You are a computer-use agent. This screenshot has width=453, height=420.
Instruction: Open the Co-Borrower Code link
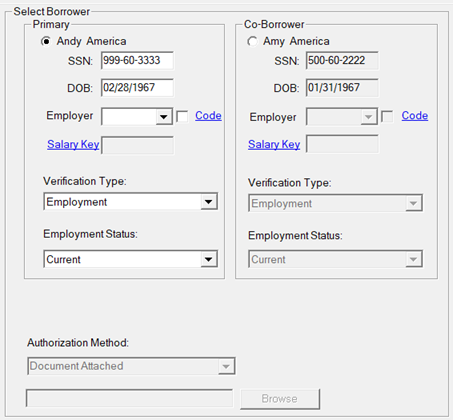(415, 116)
